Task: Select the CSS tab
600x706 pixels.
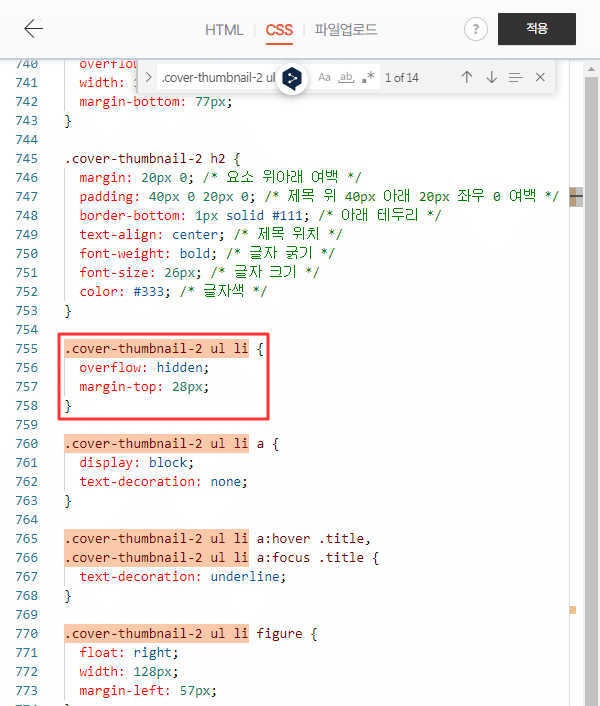Action: 279,30
